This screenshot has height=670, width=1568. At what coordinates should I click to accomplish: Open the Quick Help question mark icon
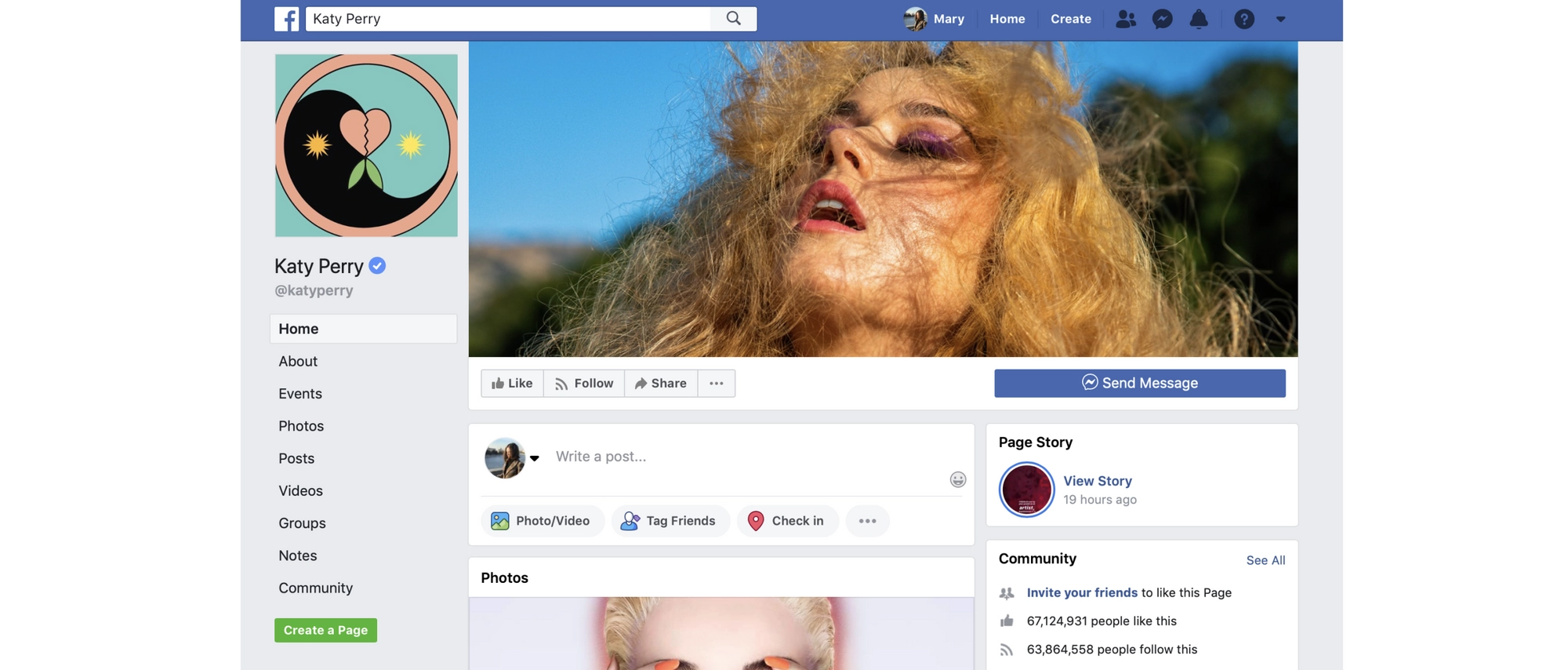coord(1244,19)
